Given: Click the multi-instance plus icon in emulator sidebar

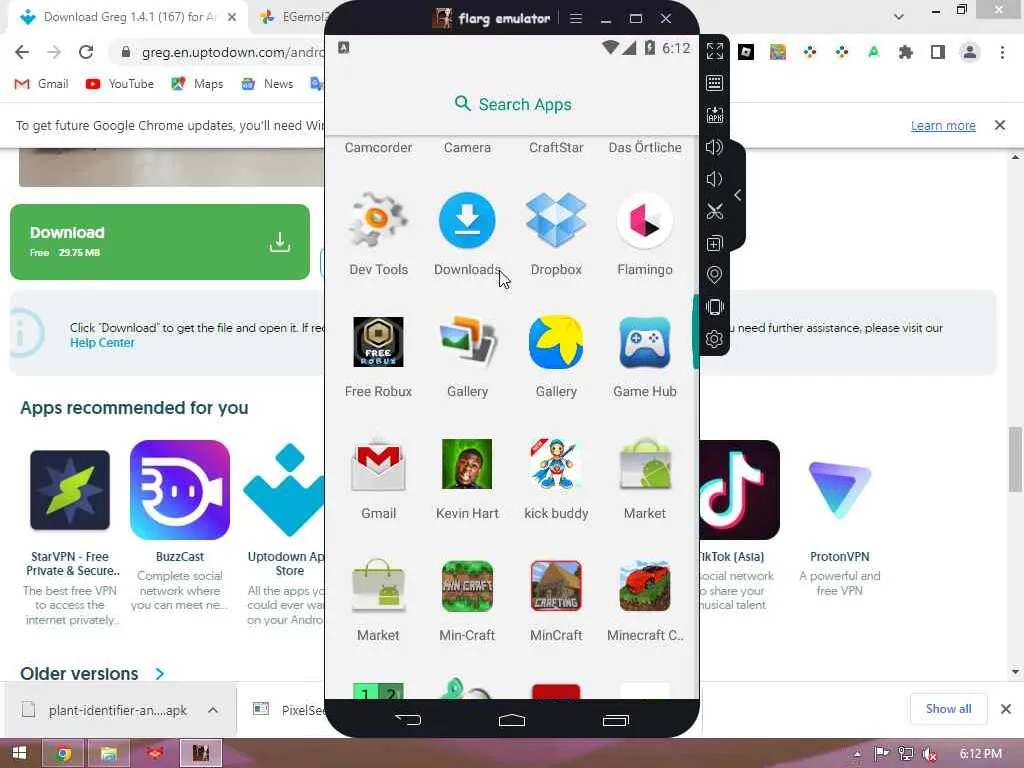Looking at the screenshot, I should (714, 244).
